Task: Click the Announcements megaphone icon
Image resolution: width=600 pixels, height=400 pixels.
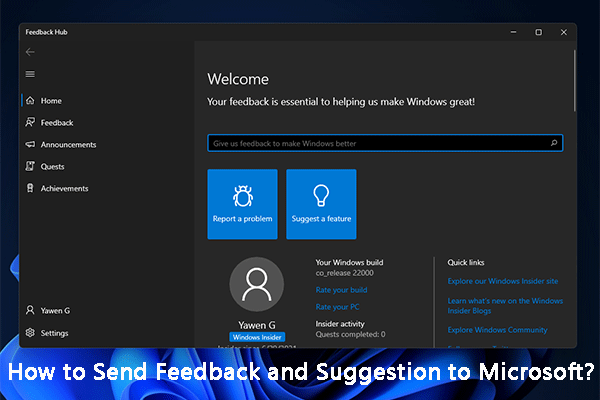Action: 30,144
